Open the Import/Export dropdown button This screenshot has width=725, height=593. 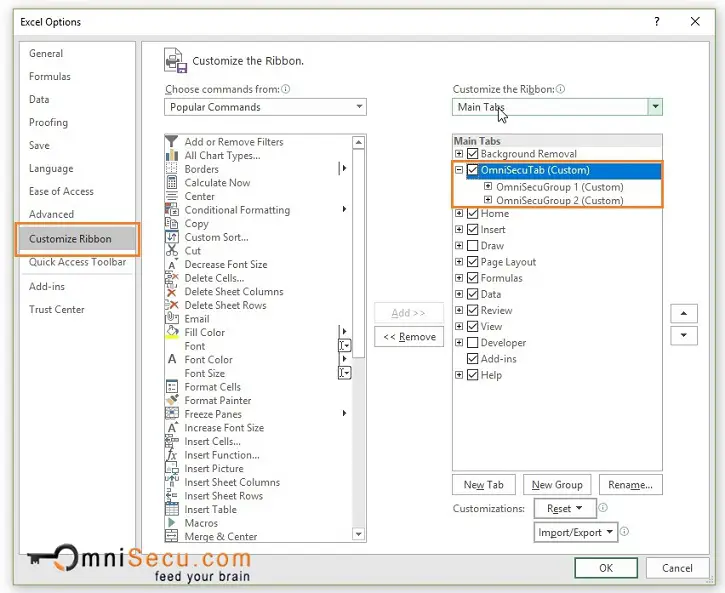[576, 532]
